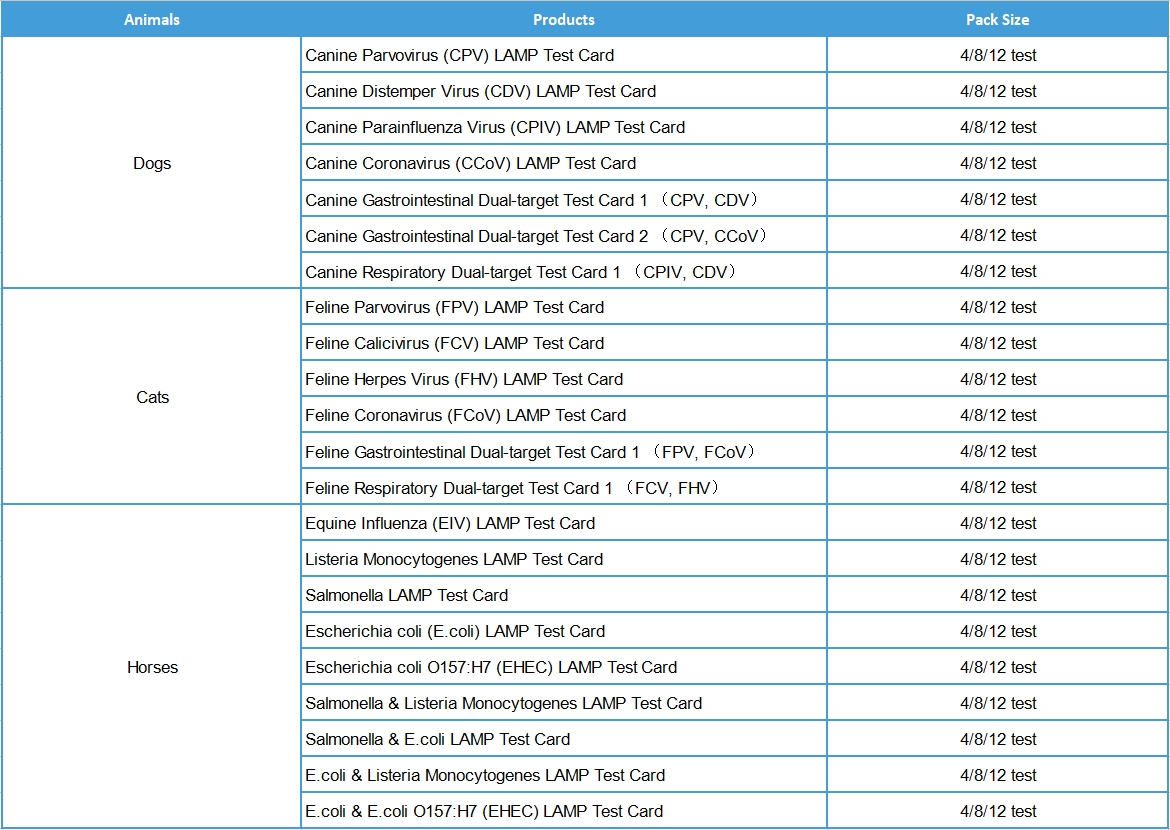Image resolution: width=1170 pixels, height=830 pixels.
Task: Select Feline Herpes Virus (FHV) product
Action: pos(464,380)
